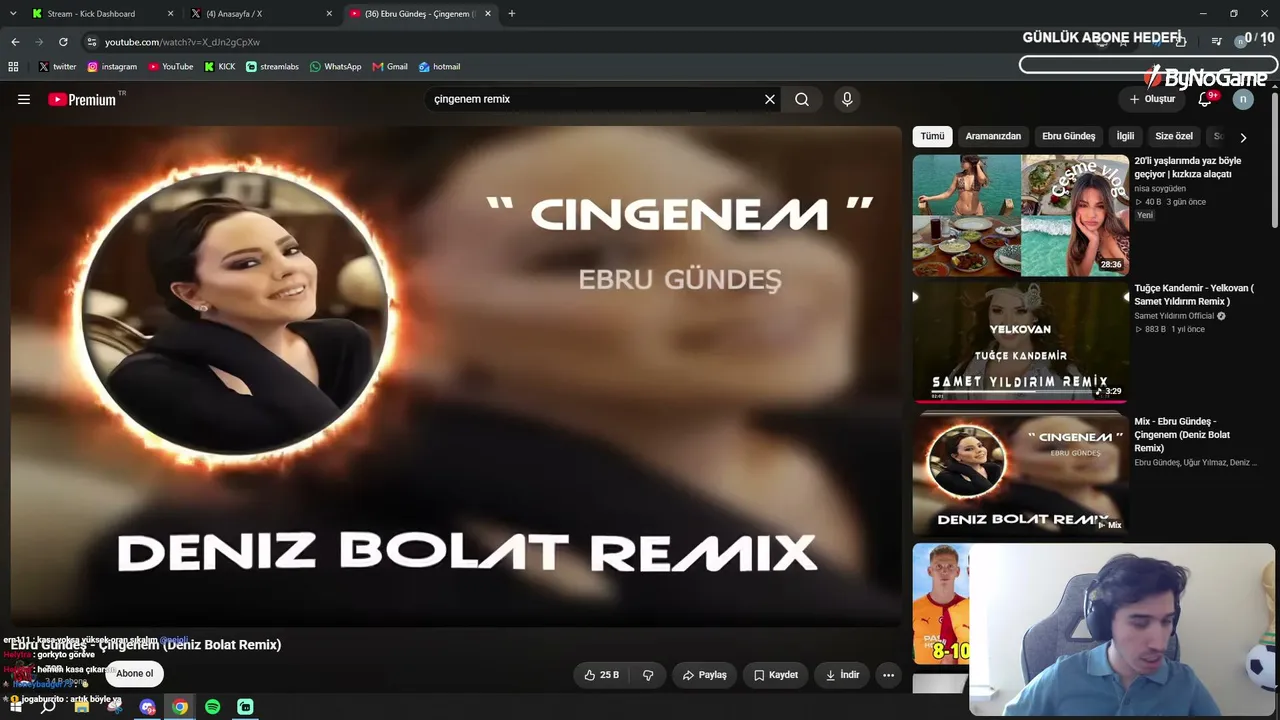Like the video (25 B)
Image resolution: width=1280 pixels, height=720 pixels.
pos(601,675)
